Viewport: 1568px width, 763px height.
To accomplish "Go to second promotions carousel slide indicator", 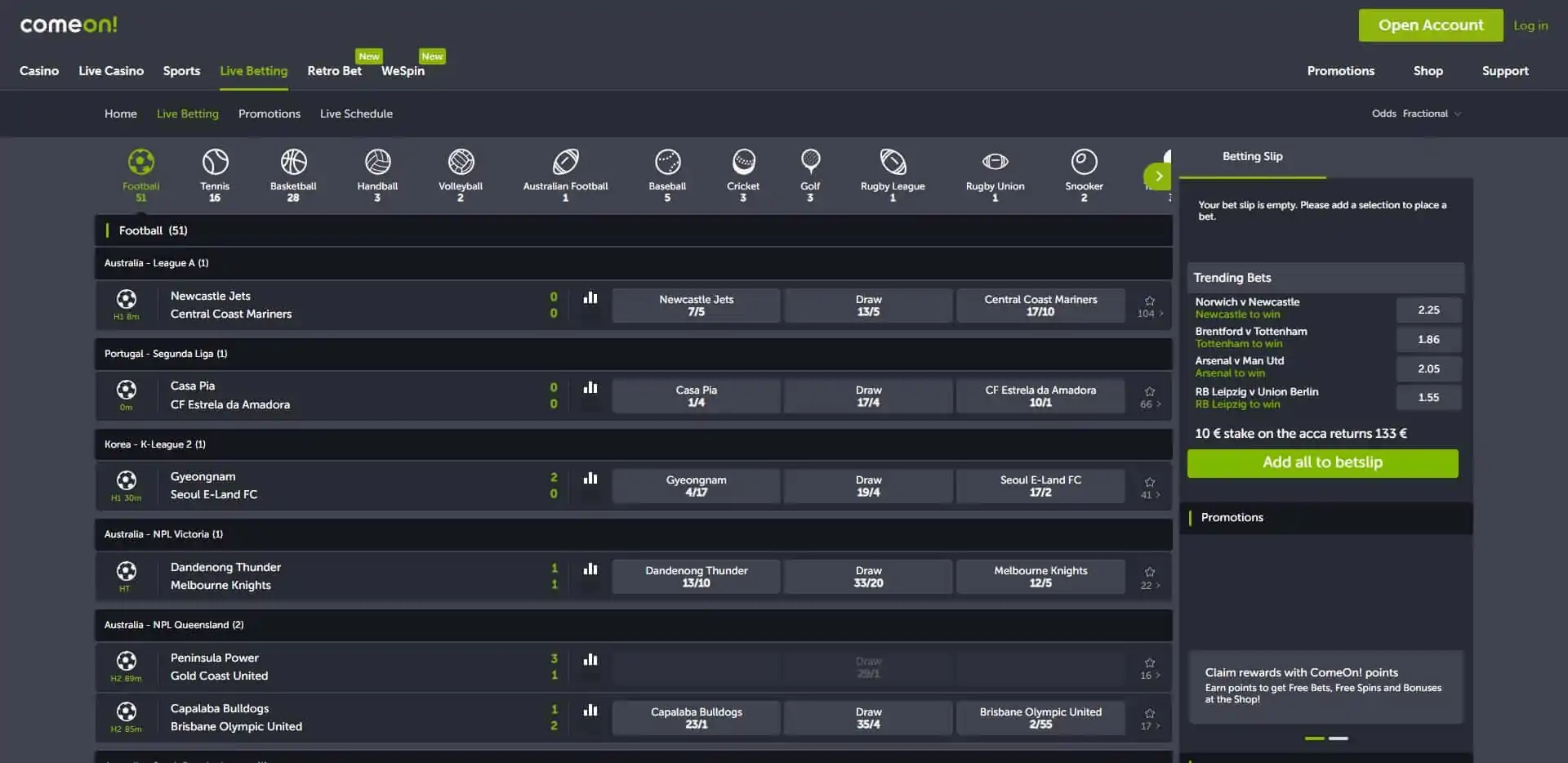I will pos(1339,738).
